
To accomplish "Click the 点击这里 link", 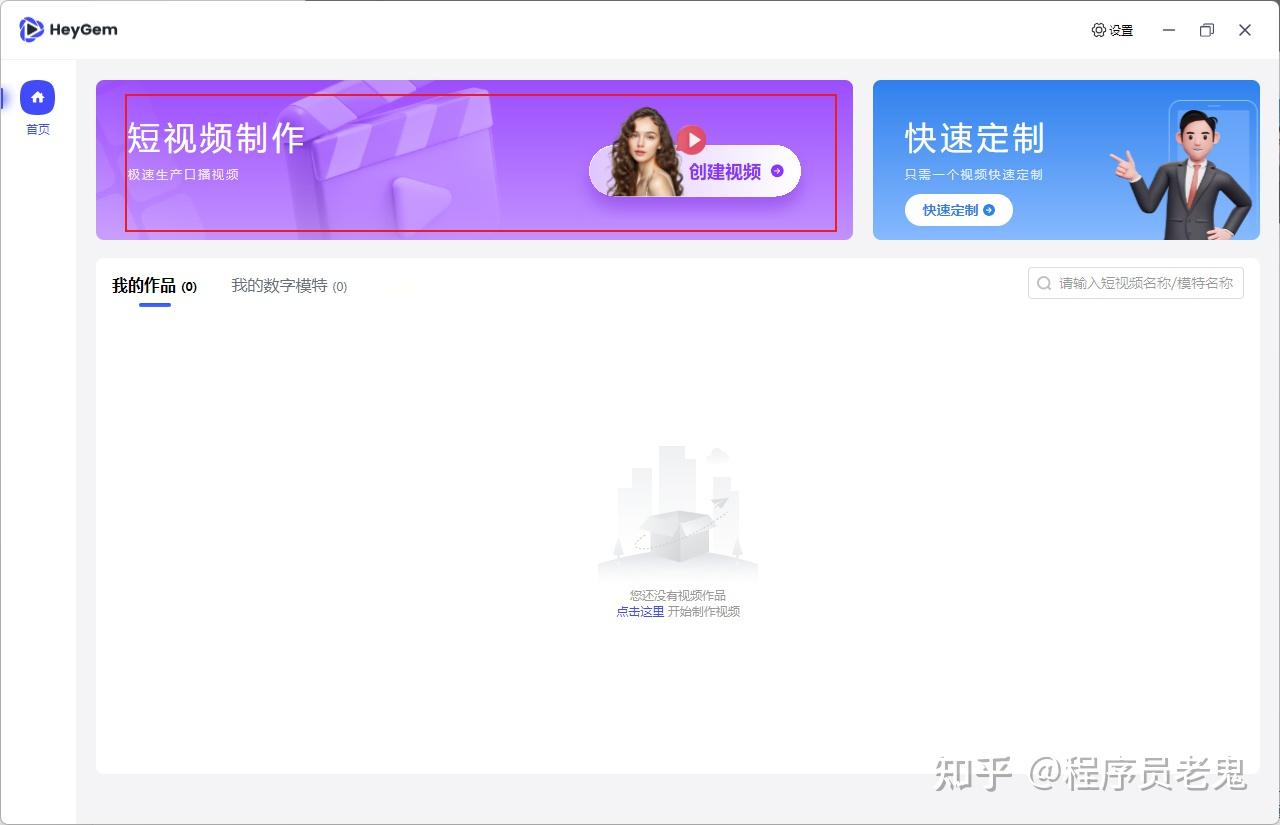I will pyautogui.click(x=640, y=612).
